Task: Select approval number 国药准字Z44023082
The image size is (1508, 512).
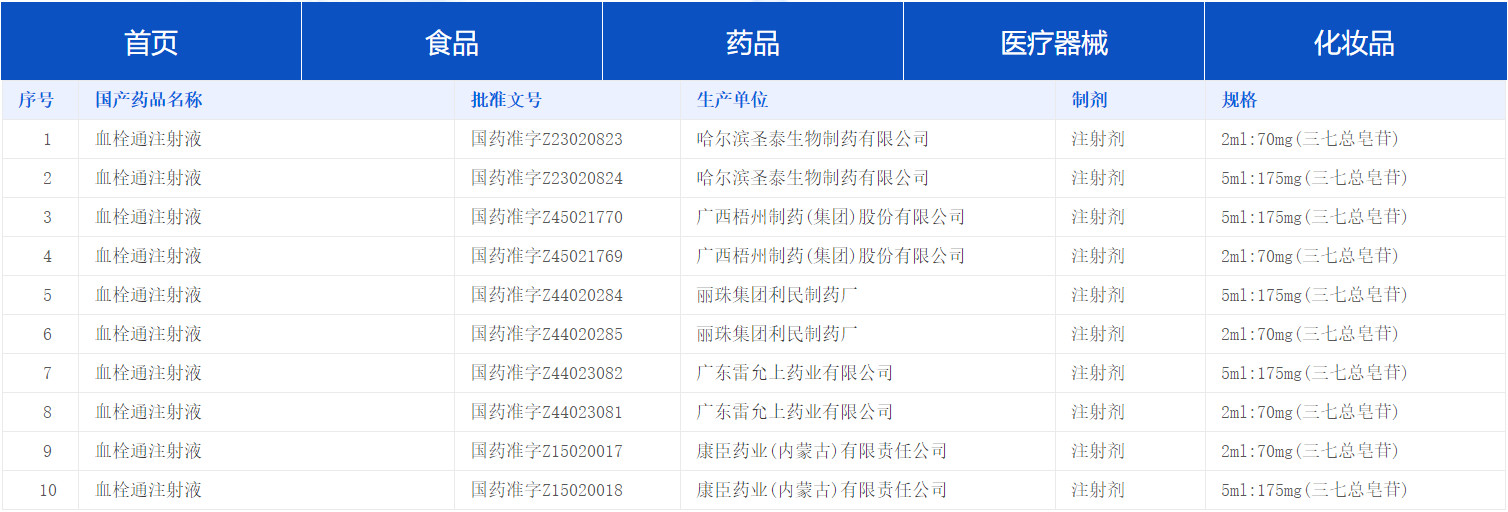Action: pos(547,373)
